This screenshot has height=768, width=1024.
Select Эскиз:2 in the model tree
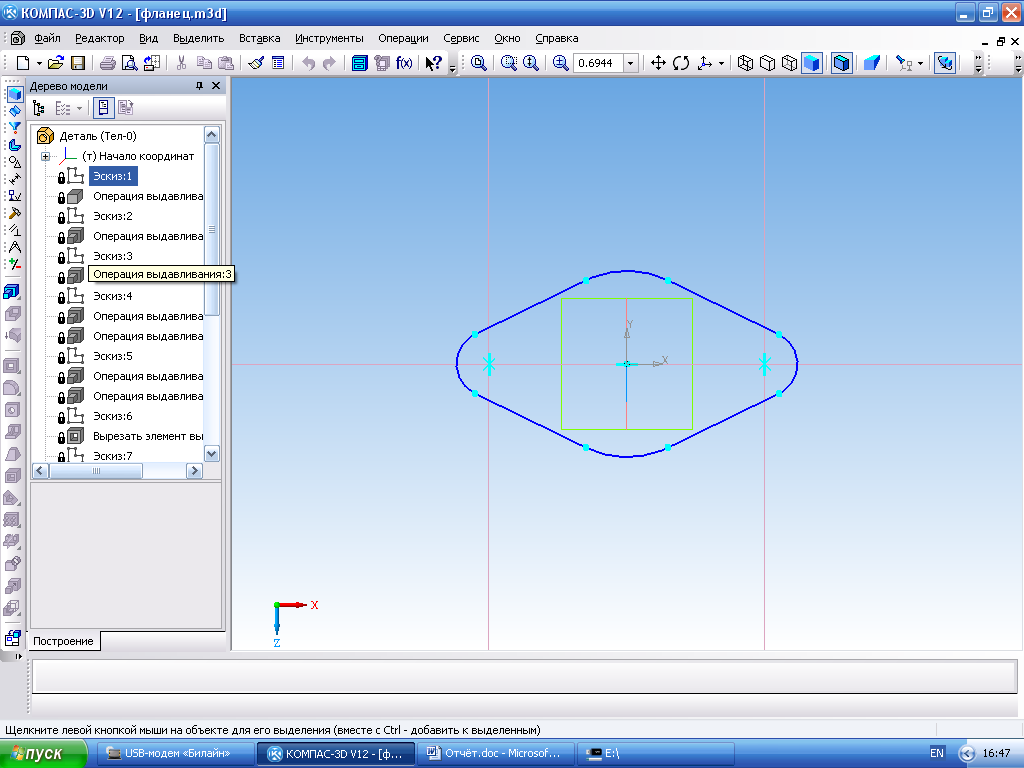tap(112, 216)
